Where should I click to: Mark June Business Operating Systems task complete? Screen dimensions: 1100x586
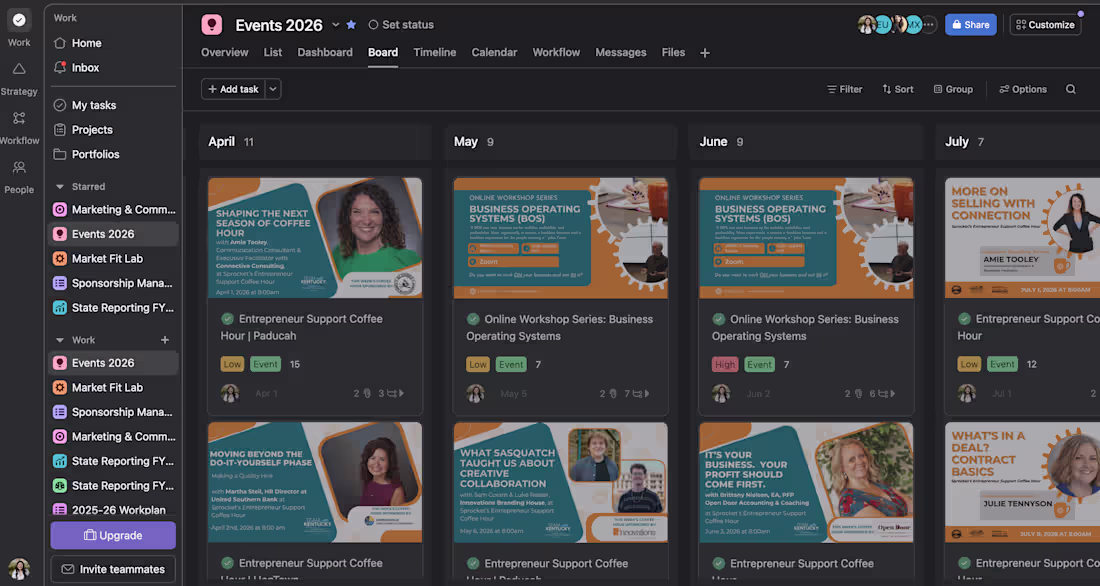point(718,319)
